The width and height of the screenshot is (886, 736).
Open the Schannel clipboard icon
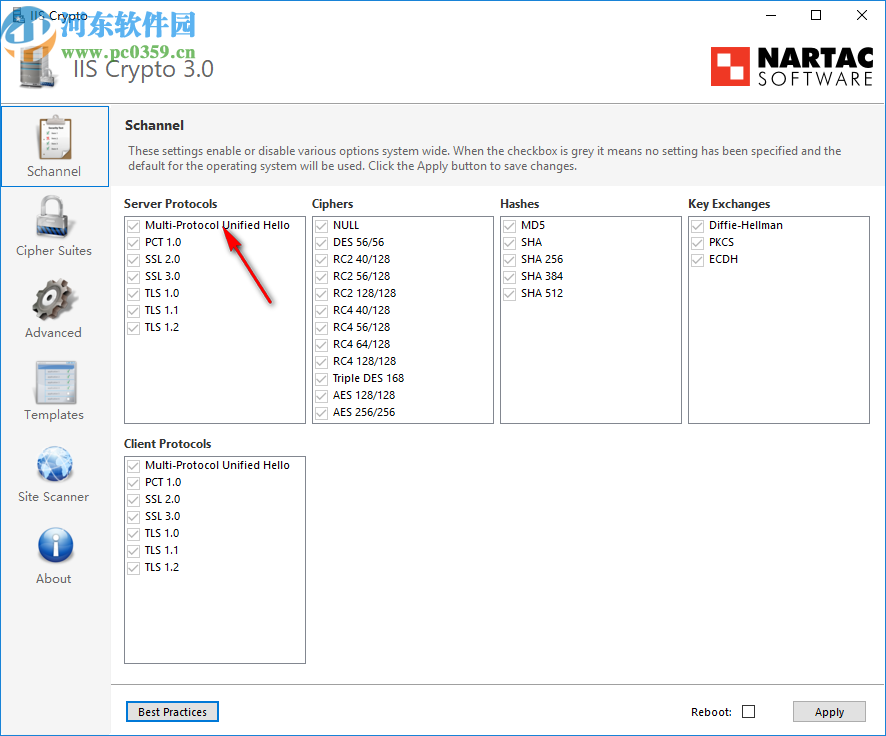[x=55, y=137]
